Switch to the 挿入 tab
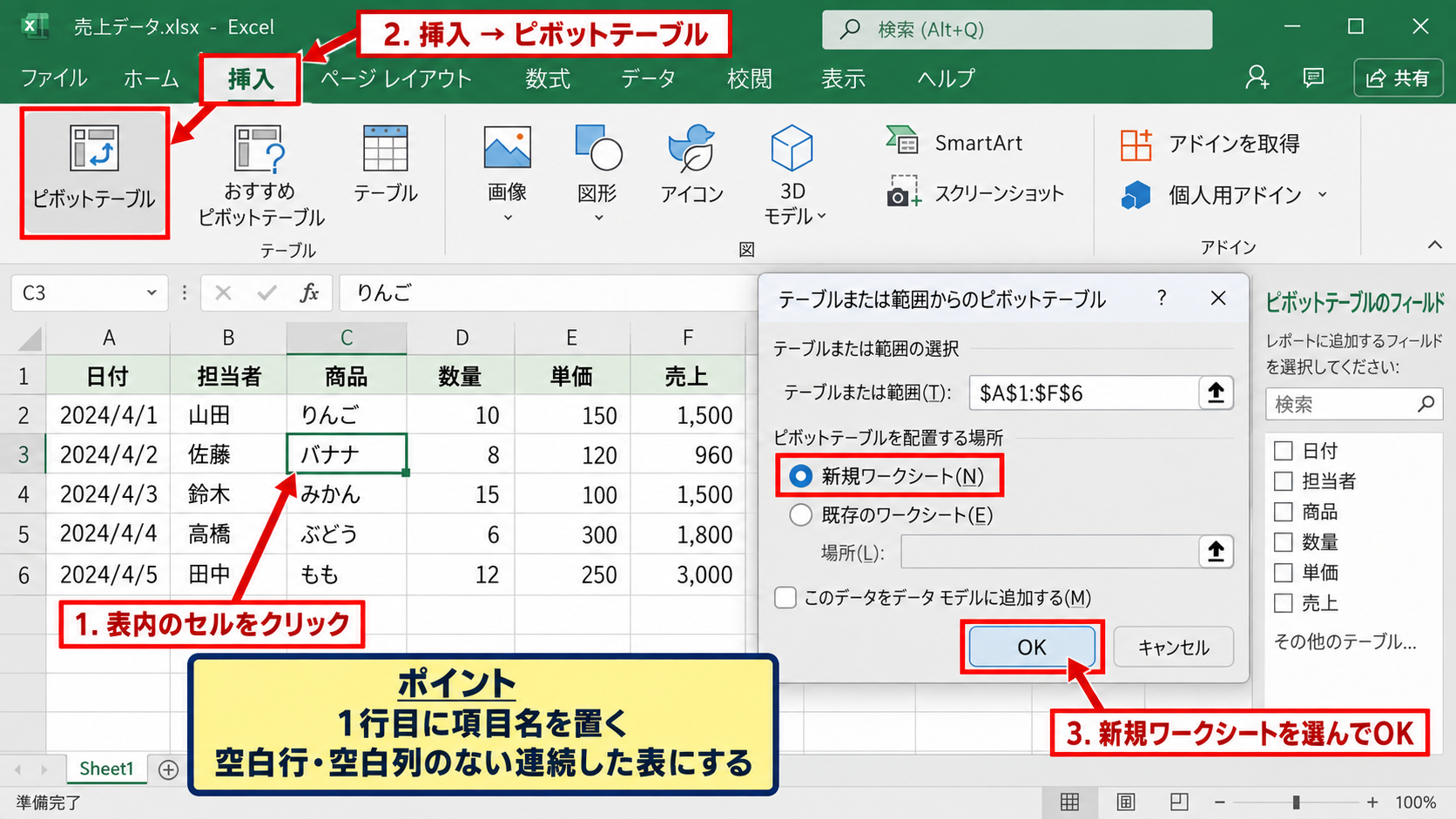1456x819 pixels. (251, 79)
